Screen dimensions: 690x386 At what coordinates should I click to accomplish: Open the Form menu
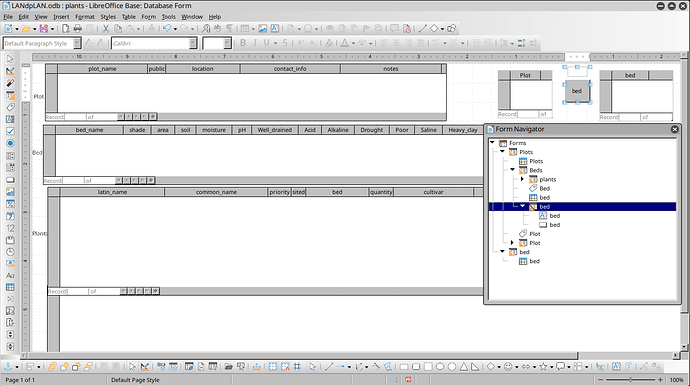click(148, 17)
